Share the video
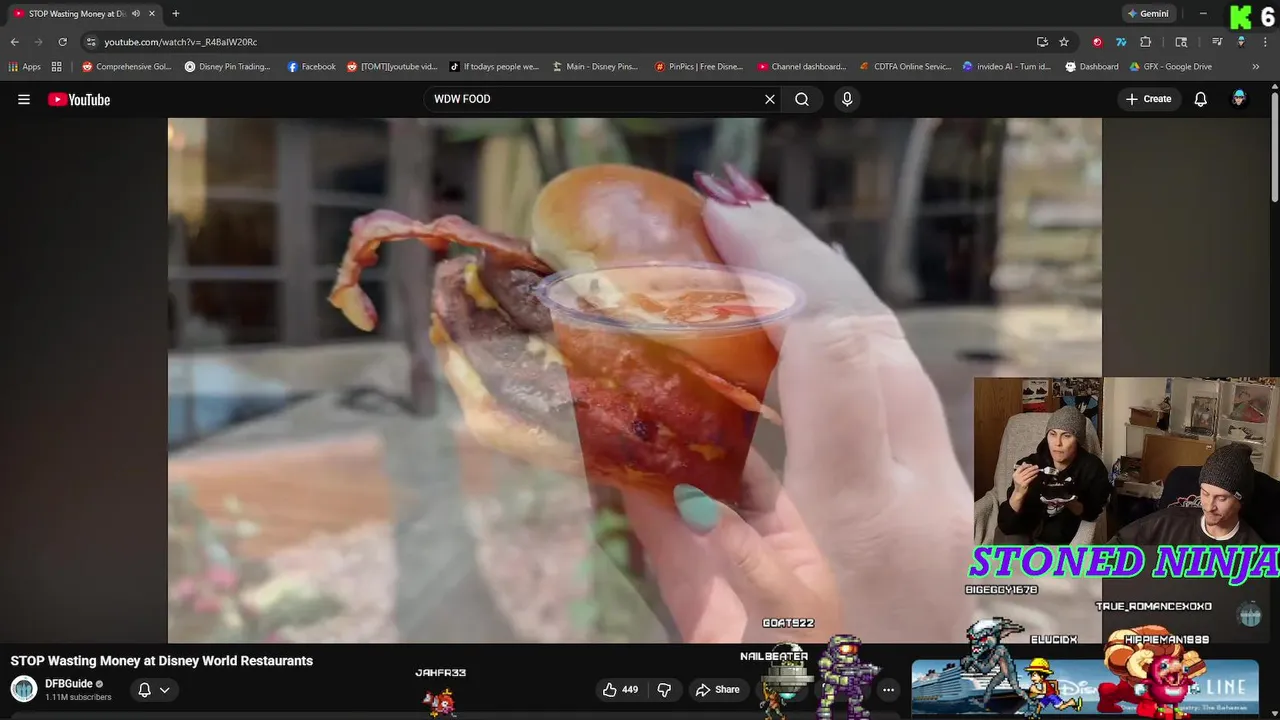The image size is (1280, 720). pyautogui.click(x=718, y=689)
